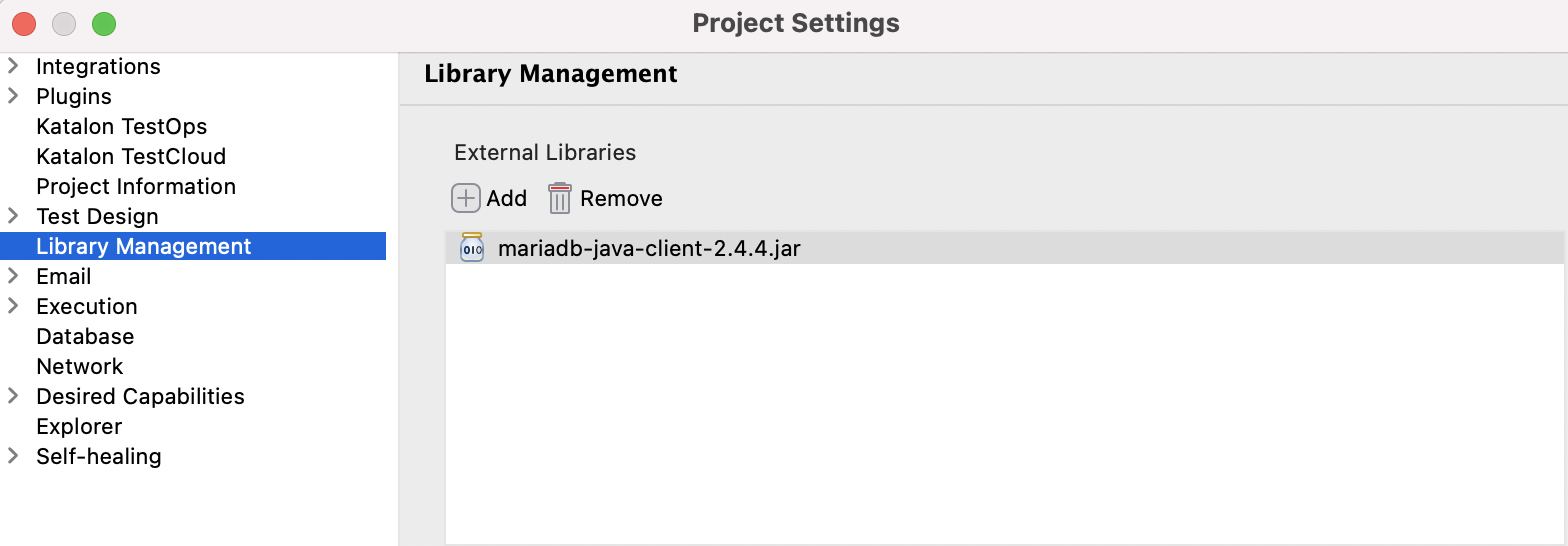
Task: Click the mariadb jar file icon
Action: [472, 248]
